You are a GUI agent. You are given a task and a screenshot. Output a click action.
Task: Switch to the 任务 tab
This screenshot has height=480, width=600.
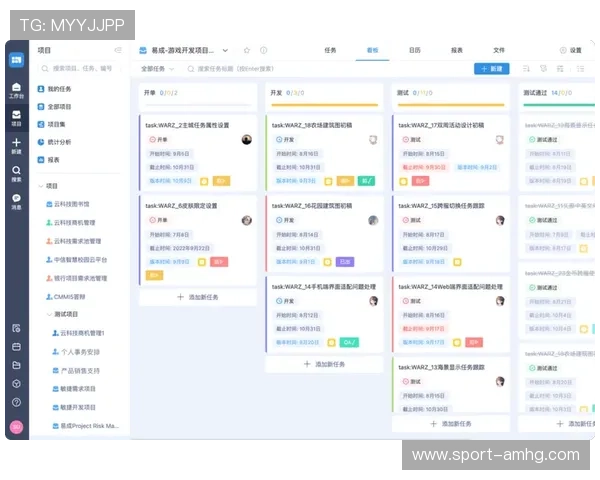click(x=330, y=50)
